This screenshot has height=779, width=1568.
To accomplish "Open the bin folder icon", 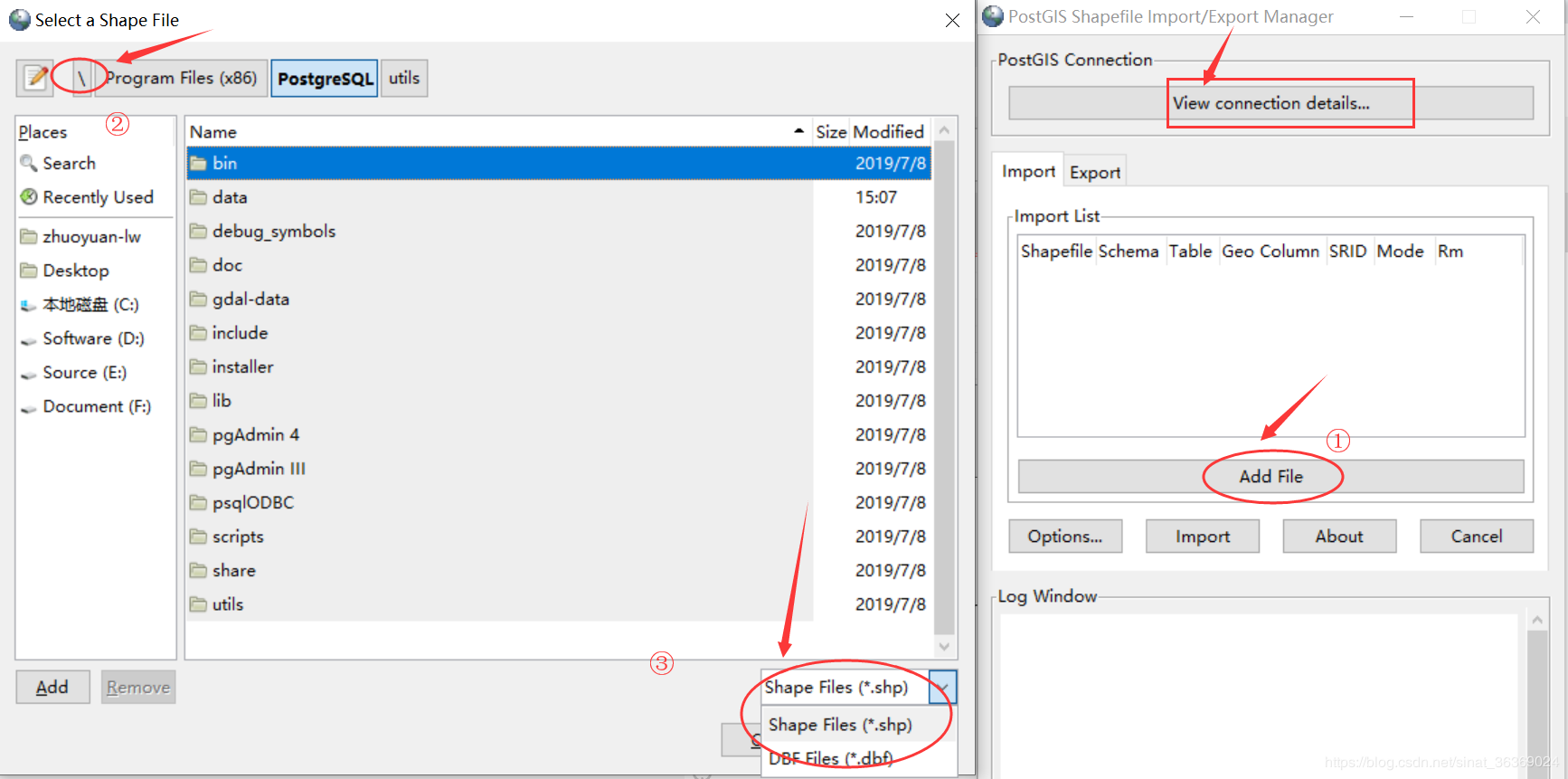I will tap(198, 164).
